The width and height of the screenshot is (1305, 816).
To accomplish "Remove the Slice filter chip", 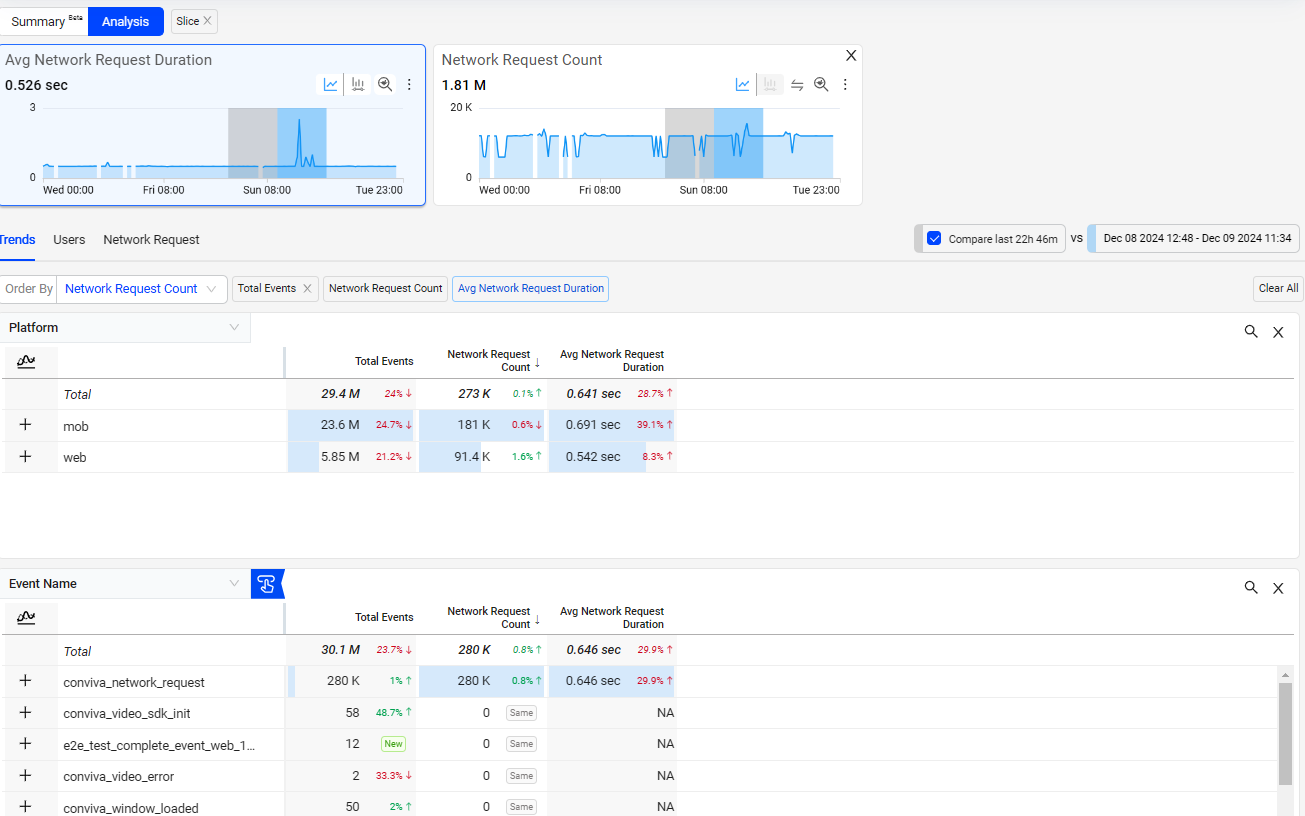I will coord(207,21).
